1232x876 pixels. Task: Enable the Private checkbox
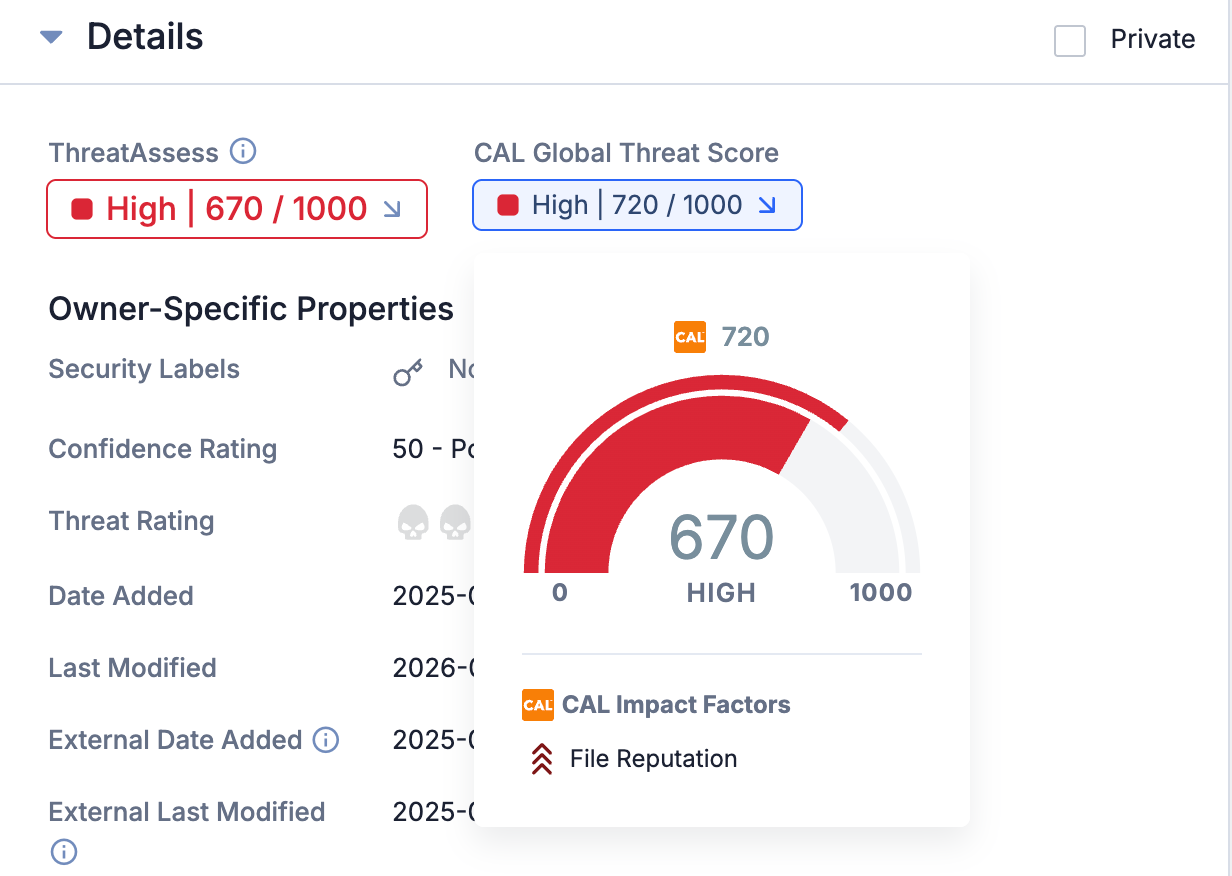click(1070, 41)
